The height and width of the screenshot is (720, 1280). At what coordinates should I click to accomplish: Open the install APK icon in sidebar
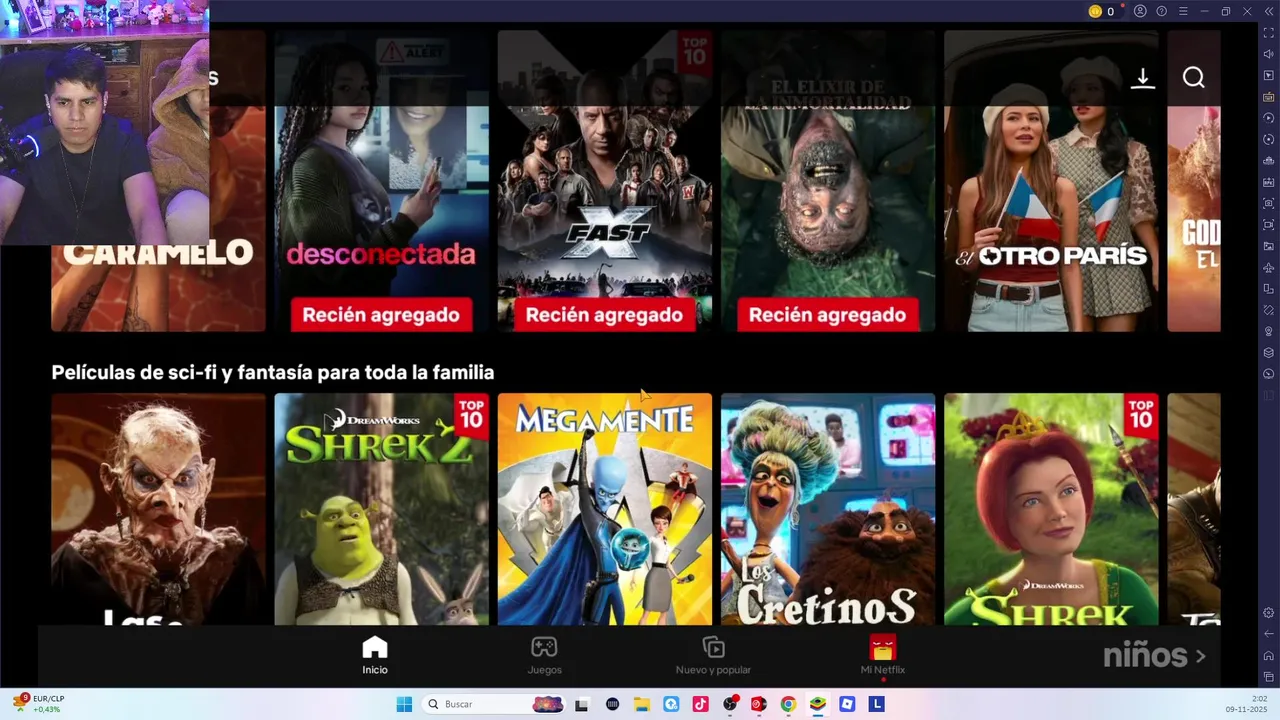tap(1269, 182)
